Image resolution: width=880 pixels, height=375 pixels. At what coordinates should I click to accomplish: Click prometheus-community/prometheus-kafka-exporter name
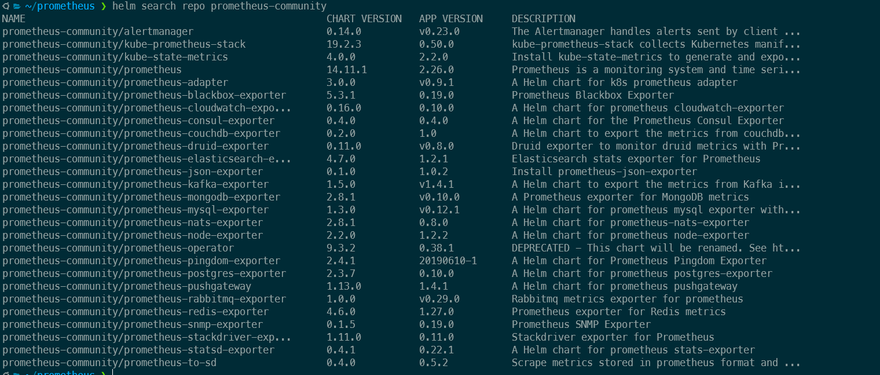click(135, 184)
